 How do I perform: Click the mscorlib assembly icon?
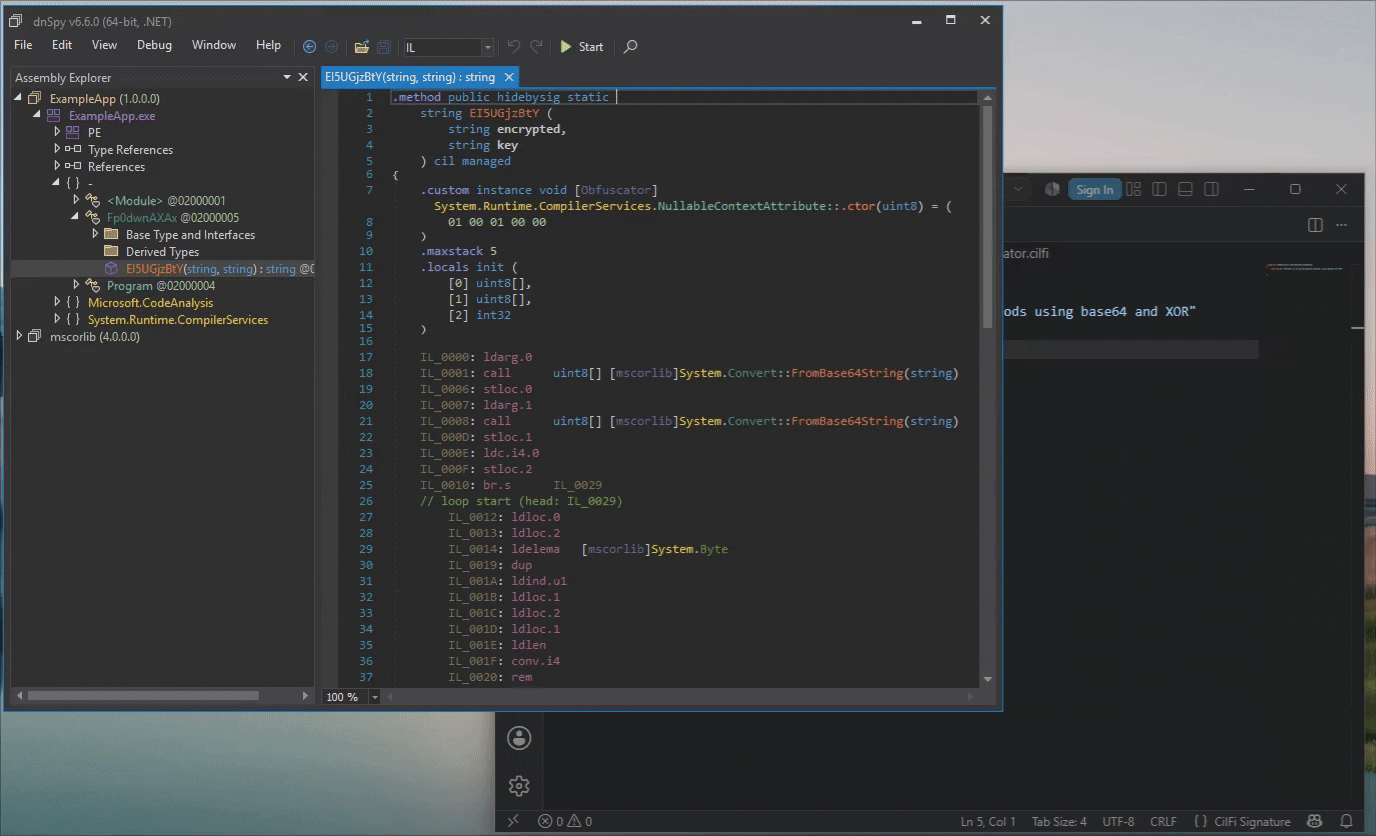pyautogui.click(x=35, y=337)
